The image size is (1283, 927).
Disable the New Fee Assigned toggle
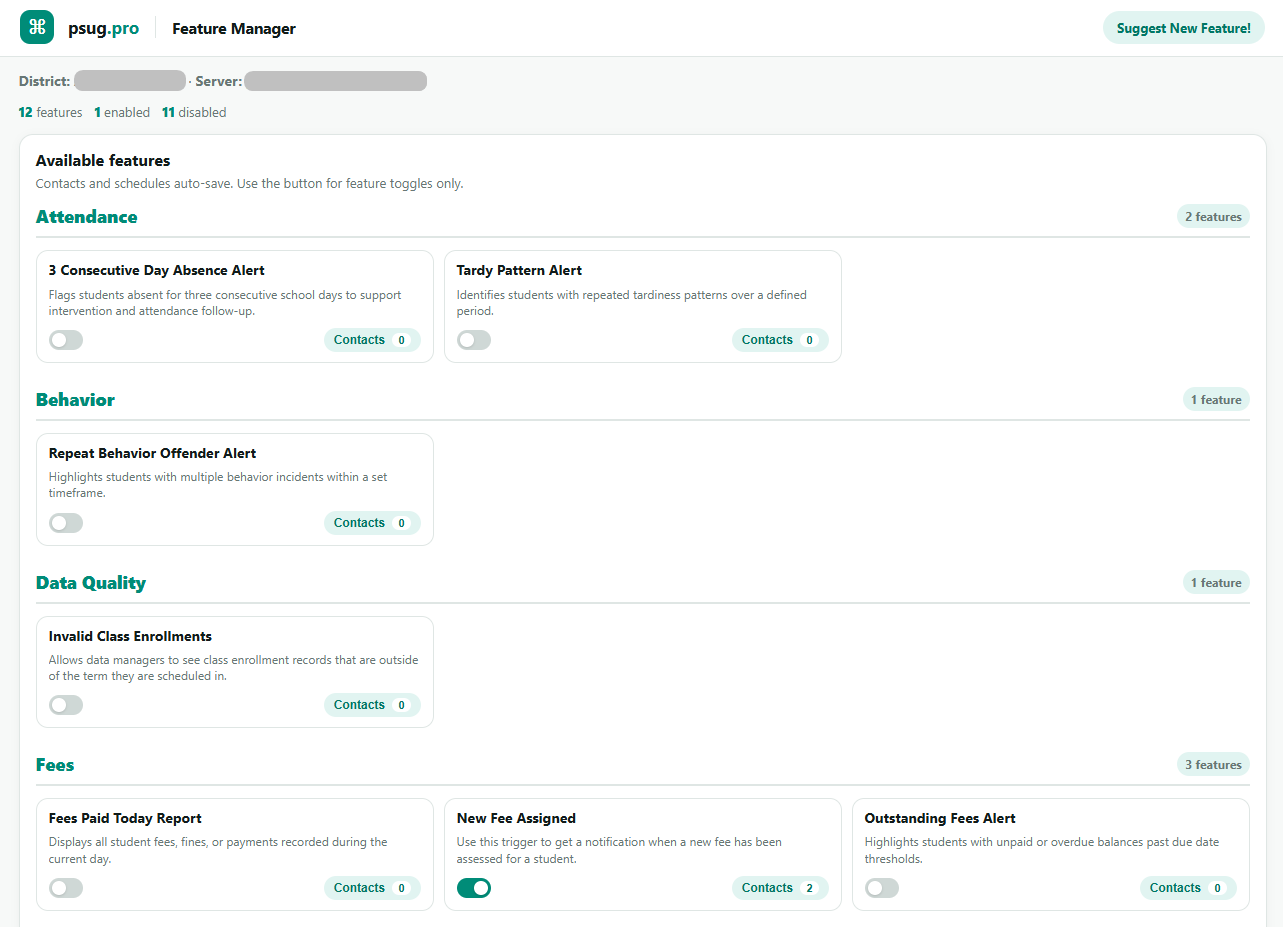click(474, 888)
